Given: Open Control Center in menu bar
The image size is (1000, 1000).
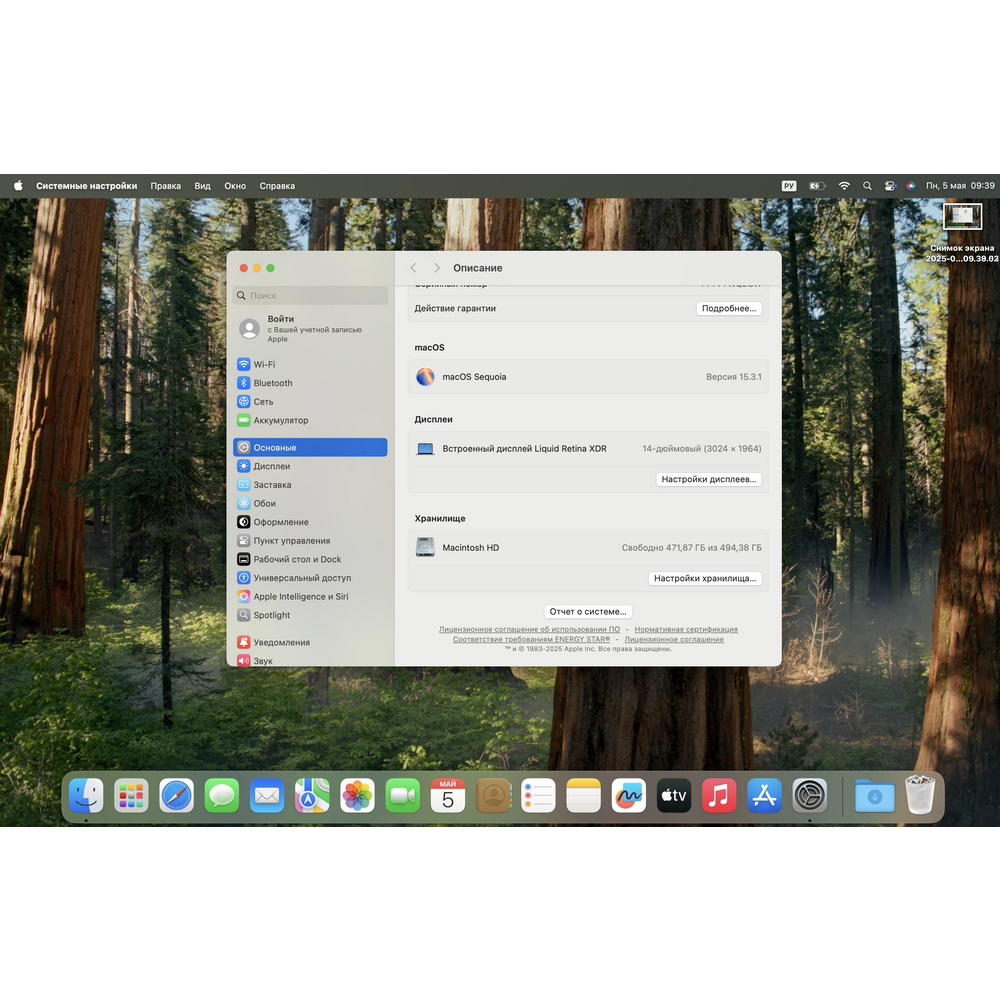Looking at the screenshot, I should 890,186.
